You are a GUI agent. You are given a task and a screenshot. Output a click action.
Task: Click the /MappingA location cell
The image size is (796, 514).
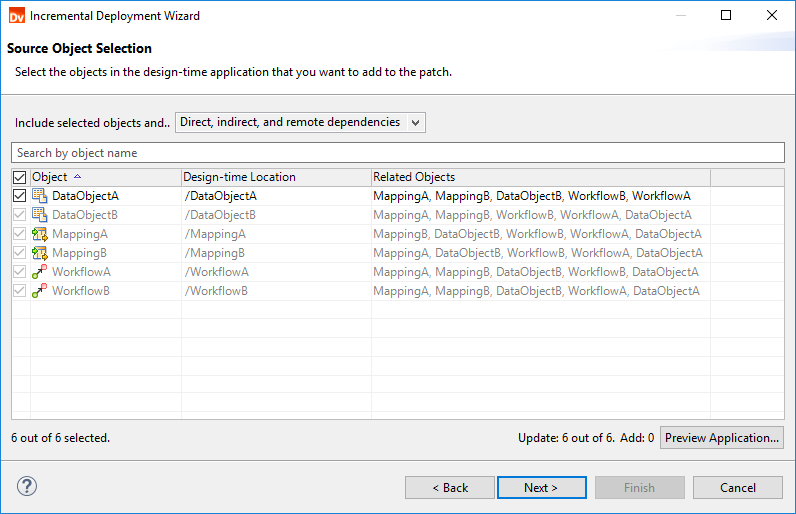coord(276,234)
